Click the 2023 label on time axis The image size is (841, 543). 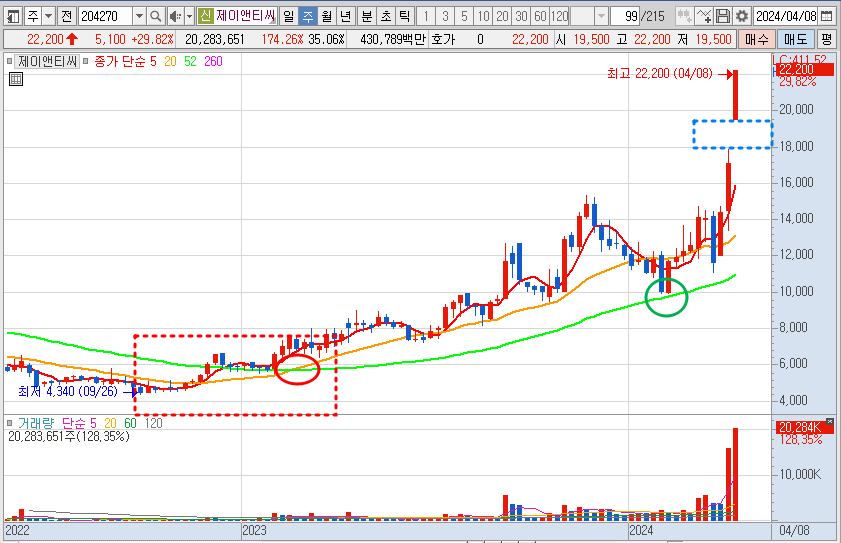[254, 531]
